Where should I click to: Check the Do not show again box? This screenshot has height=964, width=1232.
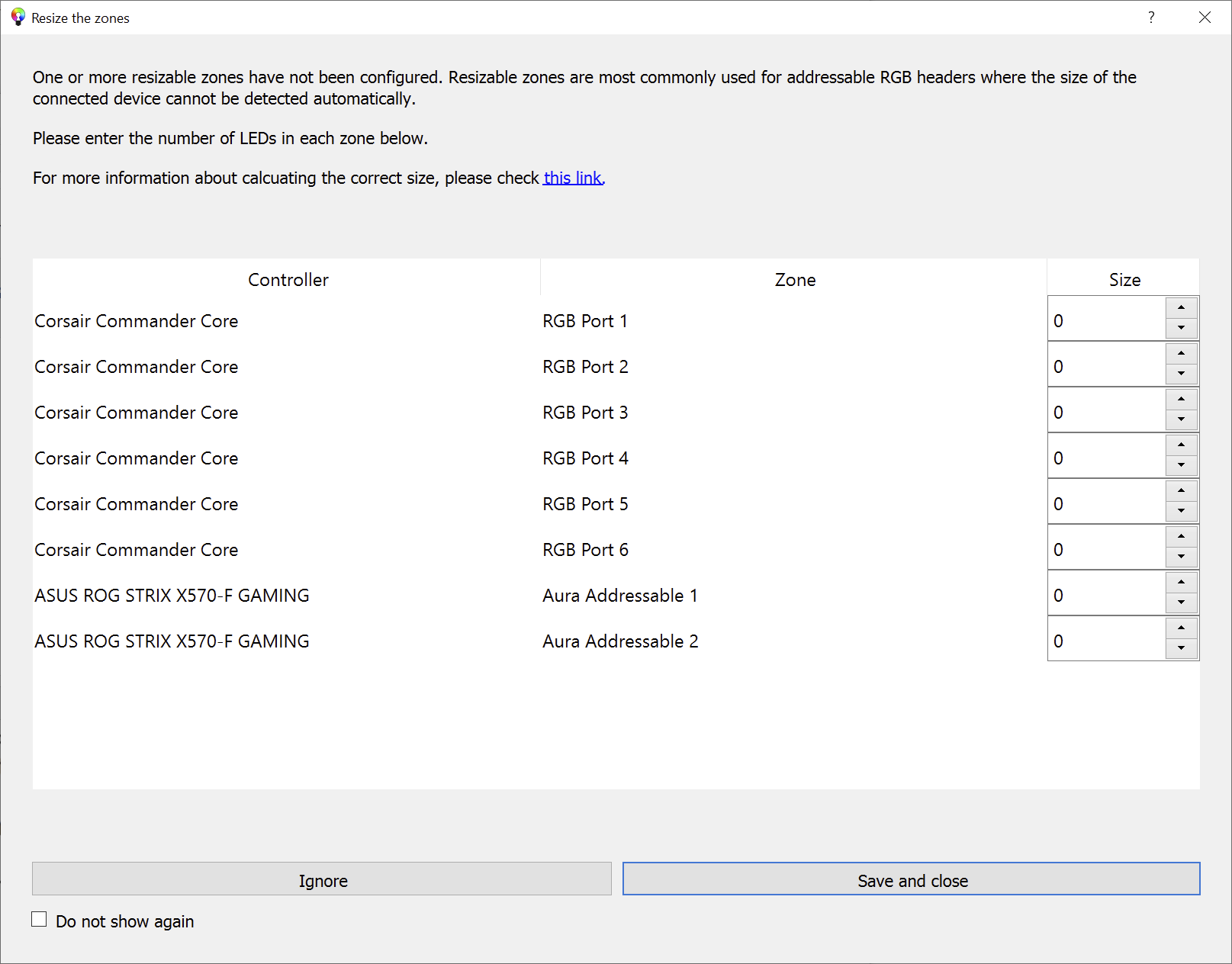tap(39, 920)
